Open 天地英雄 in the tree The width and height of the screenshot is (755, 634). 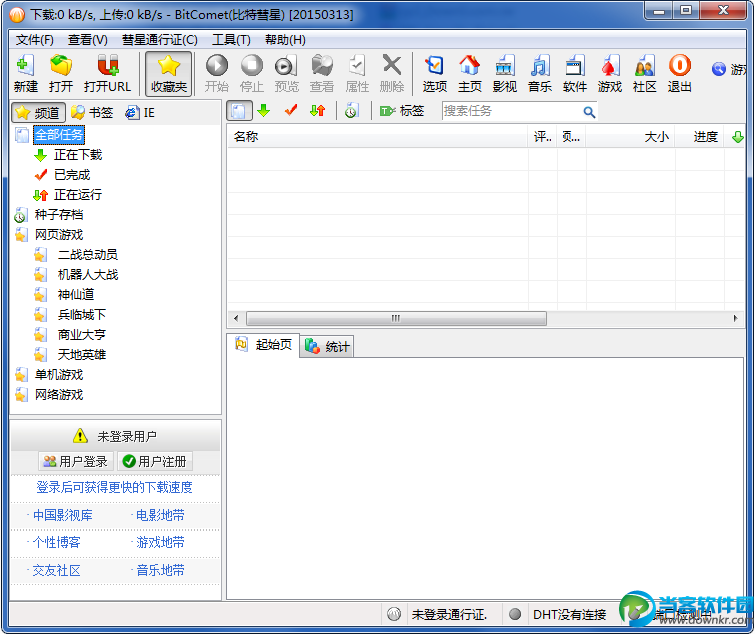[x=81, y=355]
